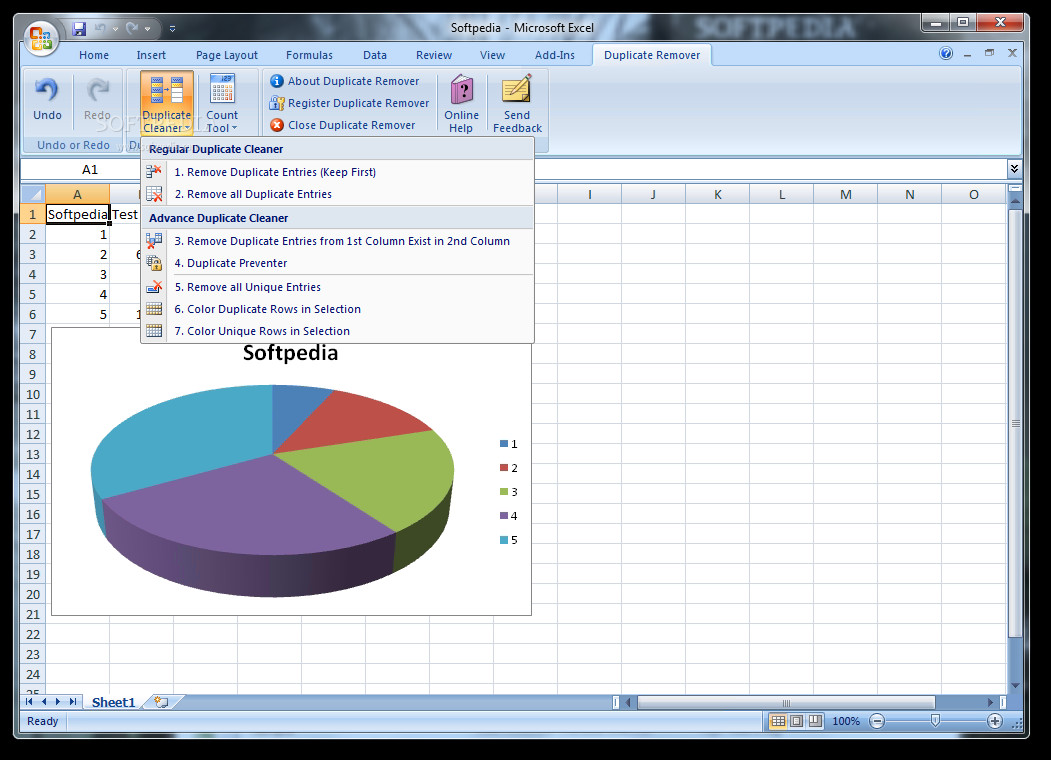Open the Count Tool dropdown
This screenshot has width=1051, height=760.
coord(222,103)
